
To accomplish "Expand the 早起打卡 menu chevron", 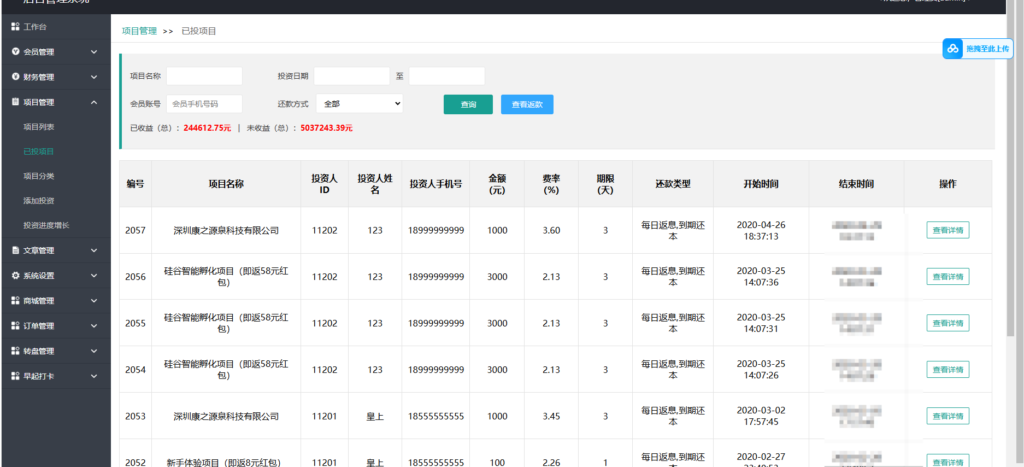I will click(x=94, y=376).
